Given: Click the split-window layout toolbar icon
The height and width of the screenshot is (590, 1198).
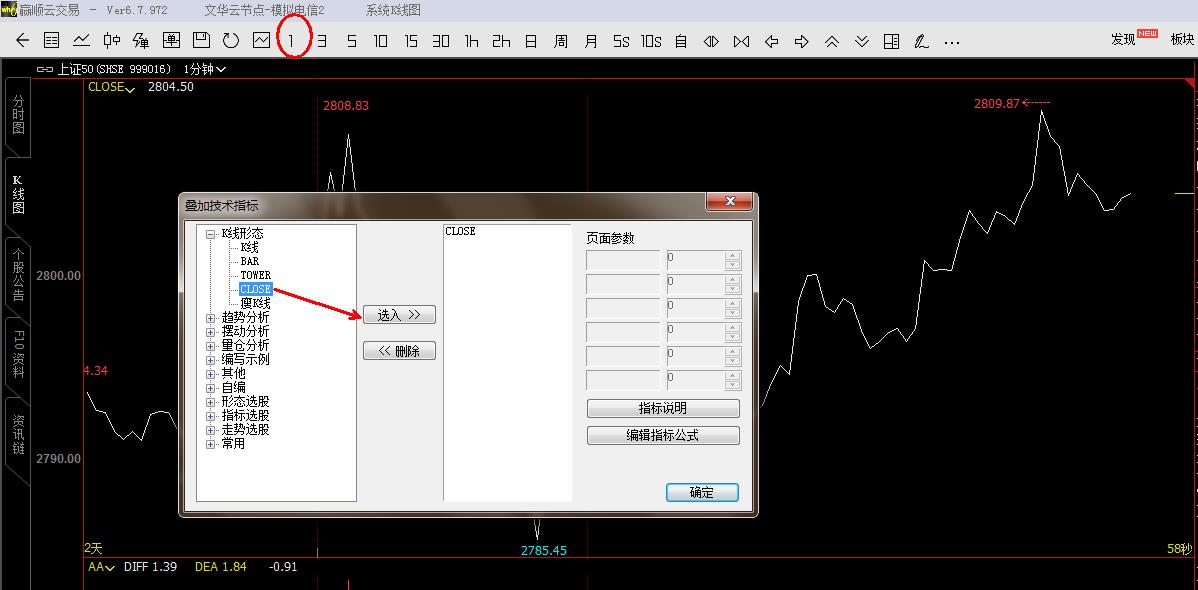Looking at the screenshot, I should (891, 41).
